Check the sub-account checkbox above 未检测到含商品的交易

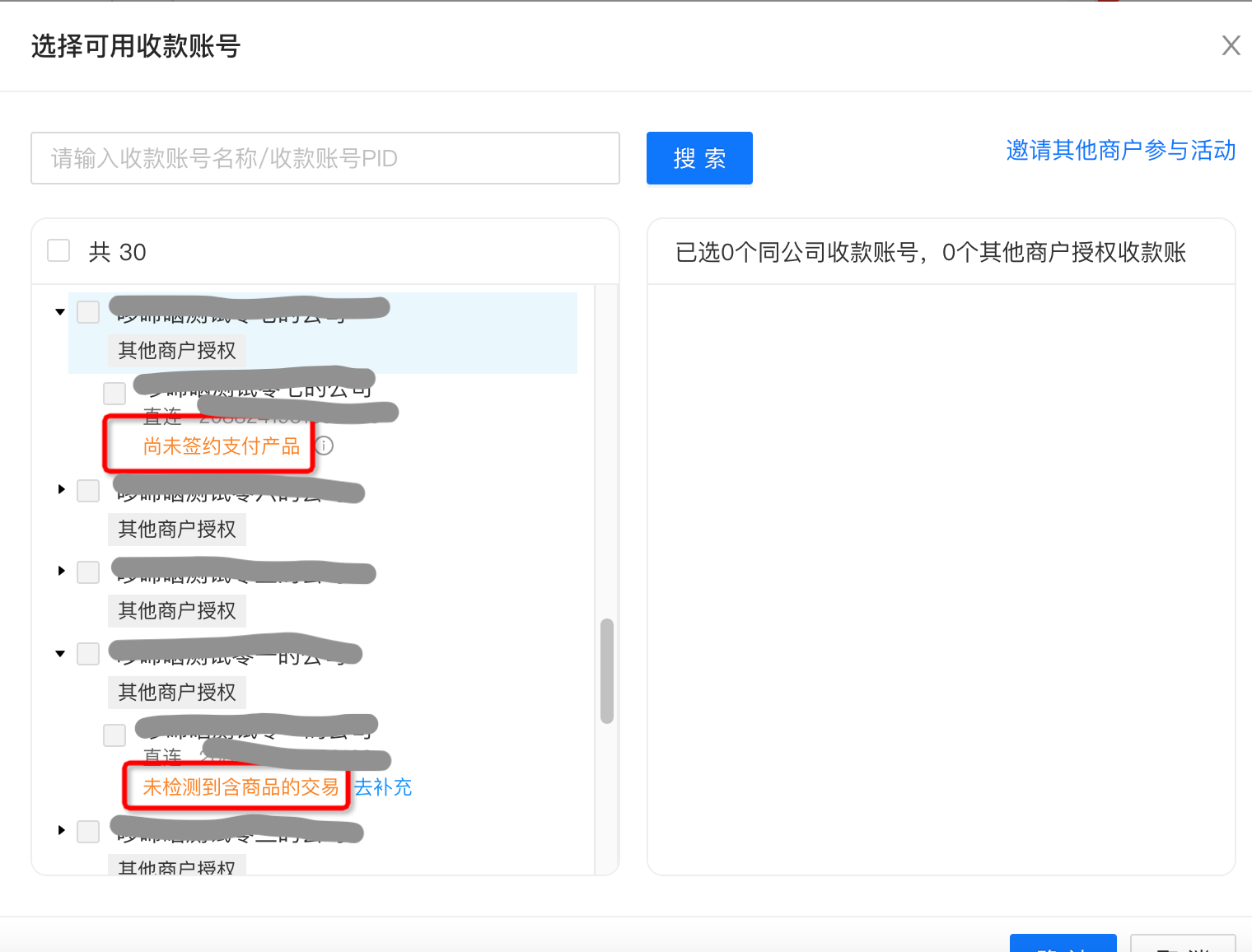[x=114, y=735]
